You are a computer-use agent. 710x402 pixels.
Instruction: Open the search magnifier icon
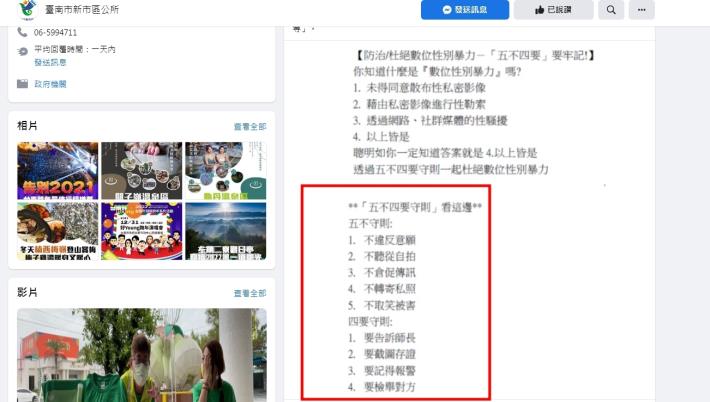[611, 10]
